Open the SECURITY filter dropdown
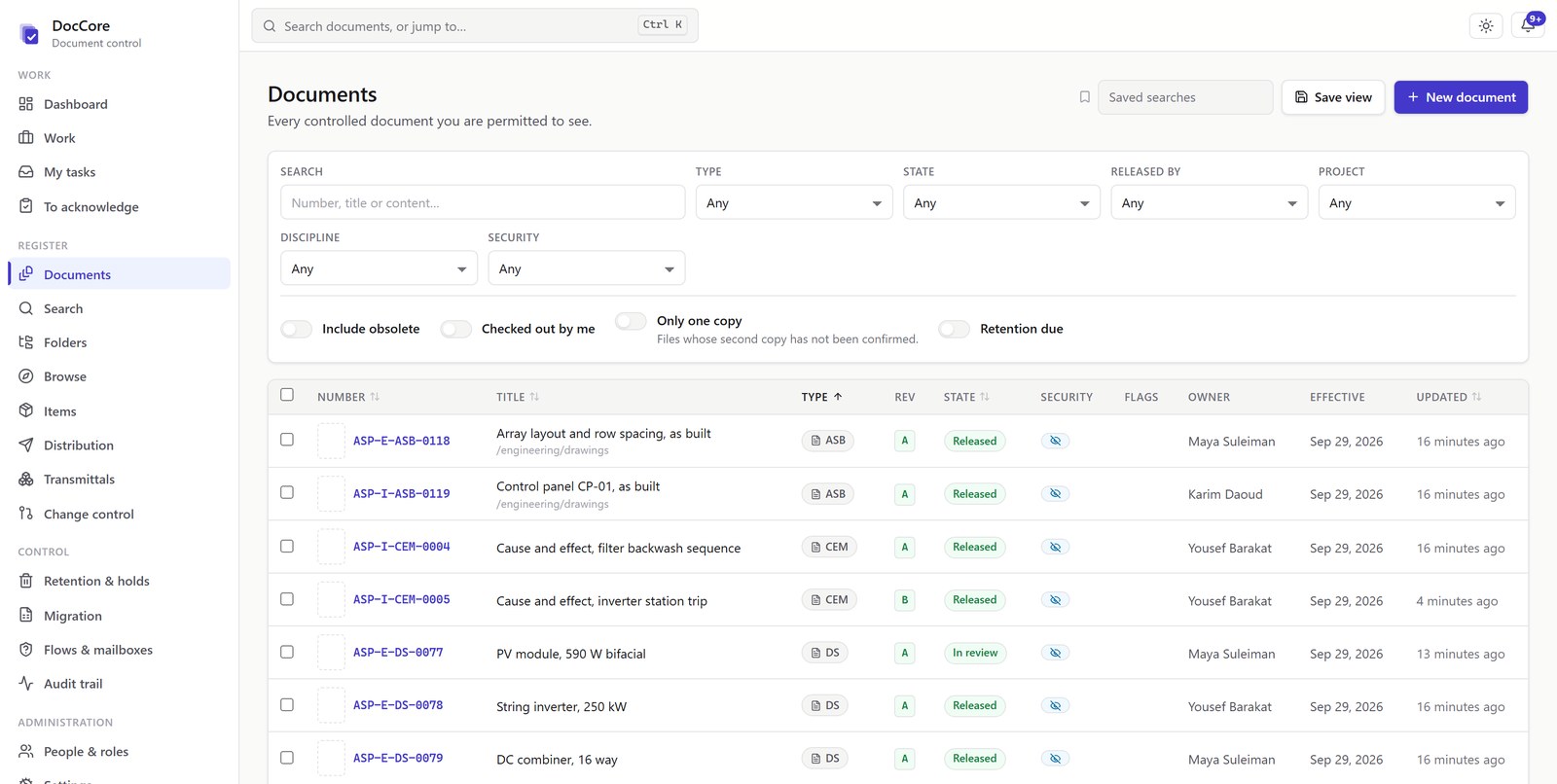Image resolution: width=1557 pixels, height=784 pixels. [587, 268]
